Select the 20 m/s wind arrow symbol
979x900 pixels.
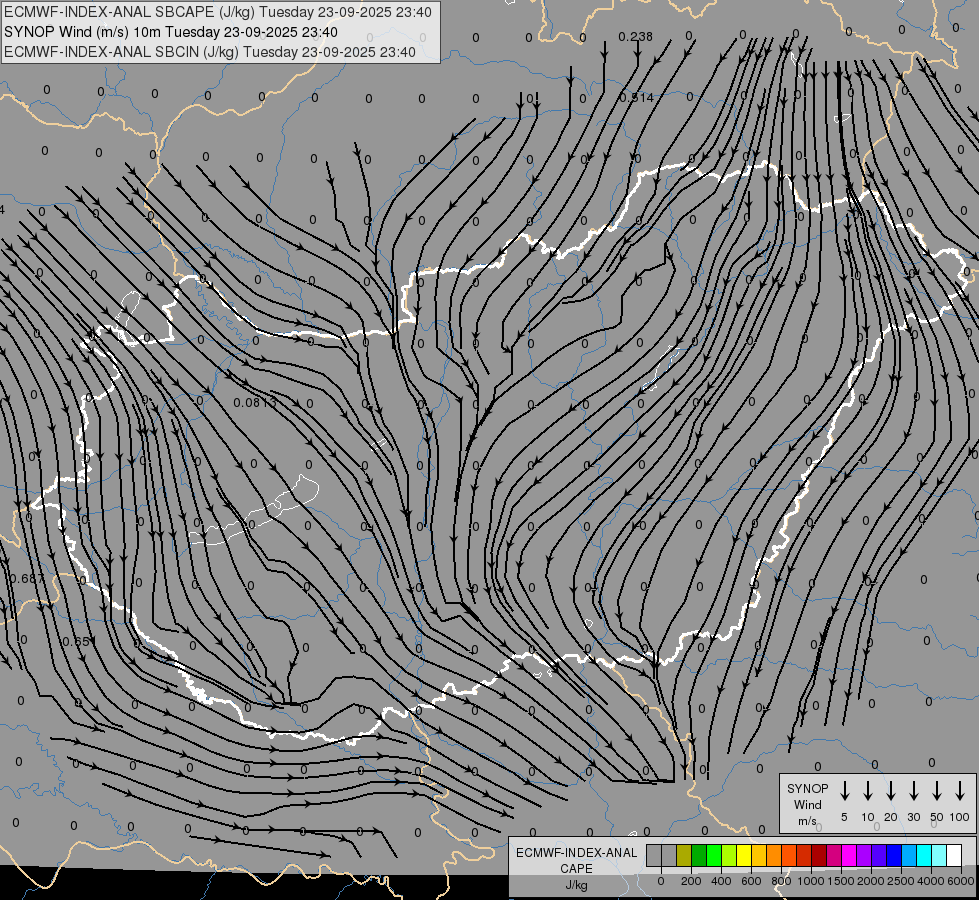[x=891, y=791]
